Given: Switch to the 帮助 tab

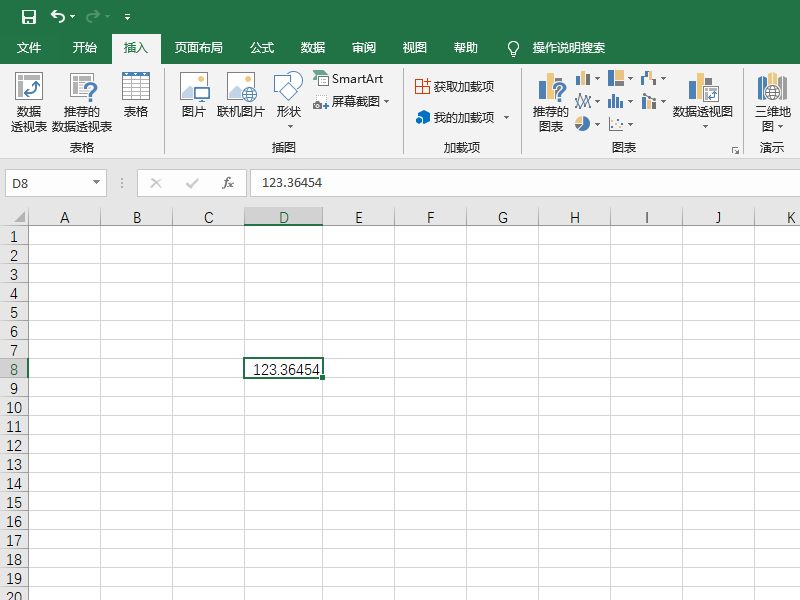Looking at the screenshot, I should 465,48.
